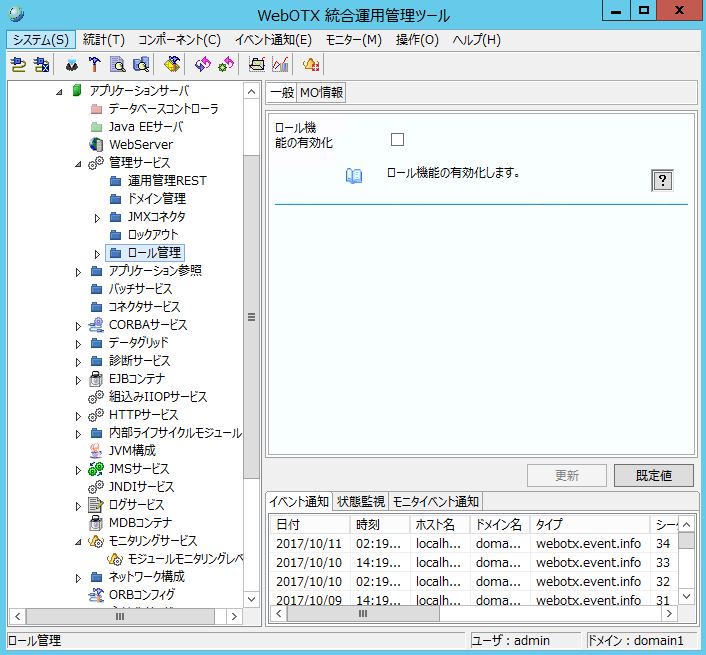Click the disconnect toolbar icon with X
The height and width of the screenshot is (655, 706).
41,65
